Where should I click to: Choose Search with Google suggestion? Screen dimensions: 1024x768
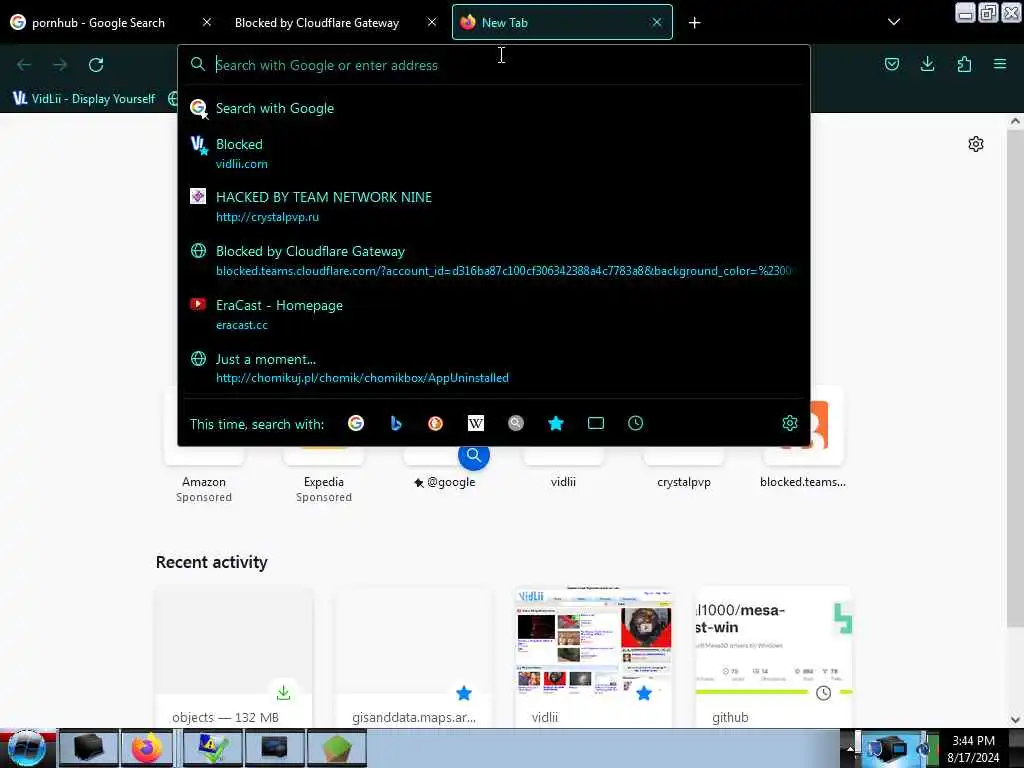click(494, 108)
